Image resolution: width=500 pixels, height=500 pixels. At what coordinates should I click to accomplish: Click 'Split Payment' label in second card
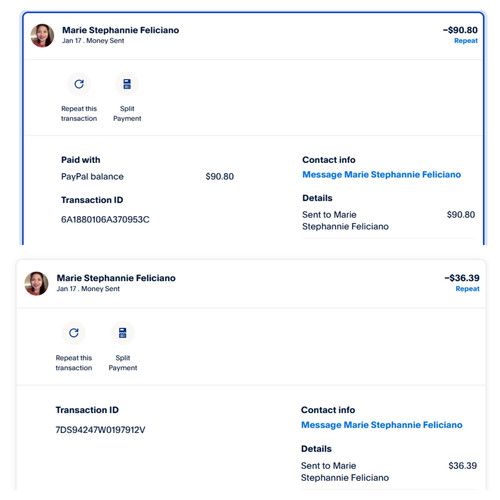tap(123, 363)
